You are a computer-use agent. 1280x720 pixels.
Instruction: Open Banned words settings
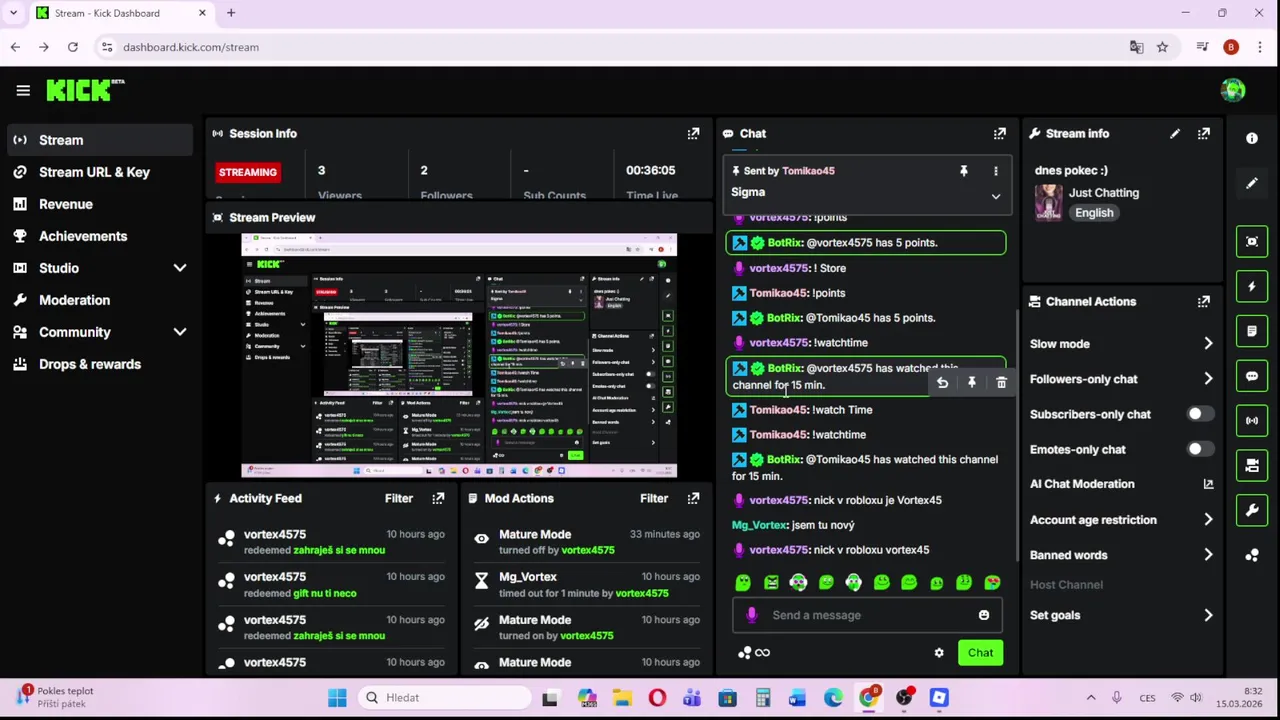click(x=1122, y=555)
